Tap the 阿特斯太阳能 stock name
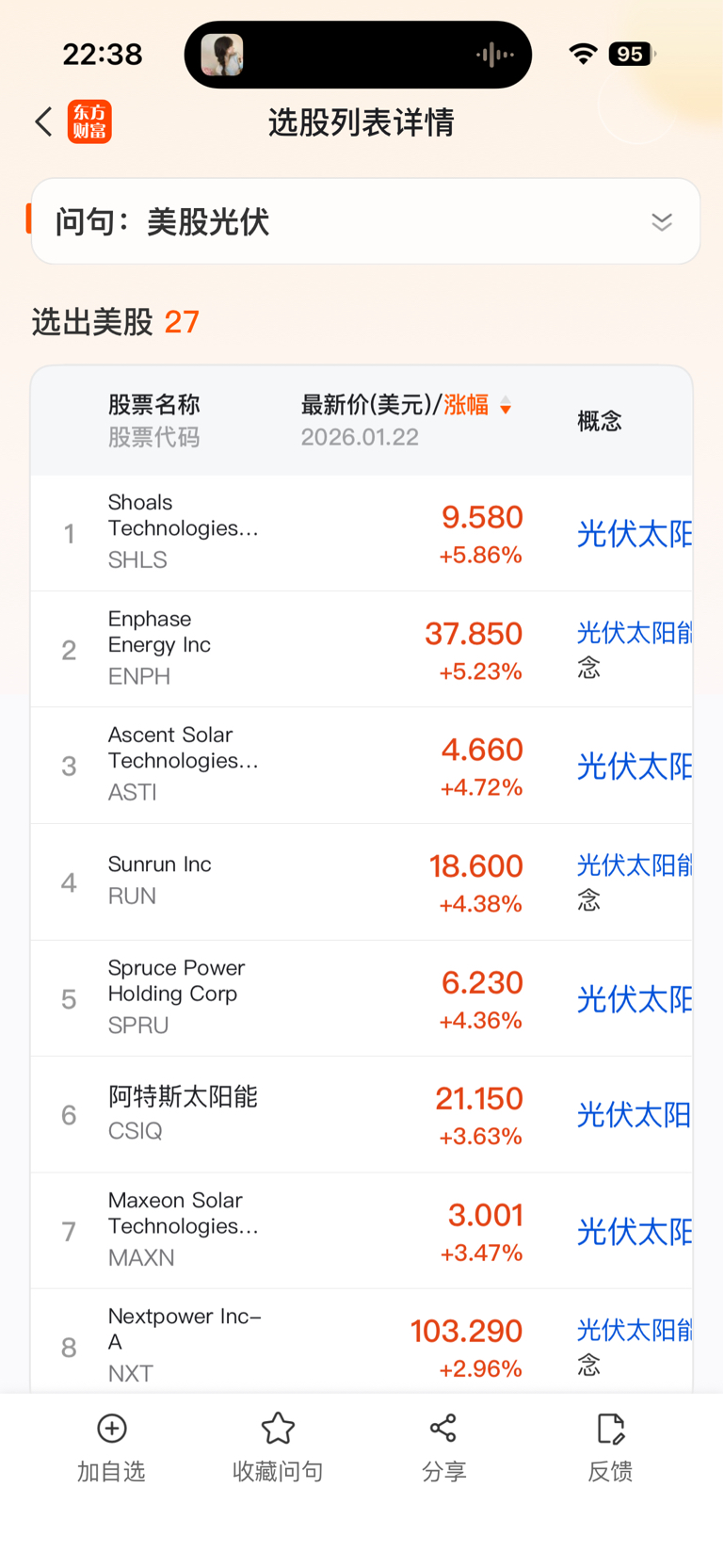724x1568 pixels. coord(183,1097)
